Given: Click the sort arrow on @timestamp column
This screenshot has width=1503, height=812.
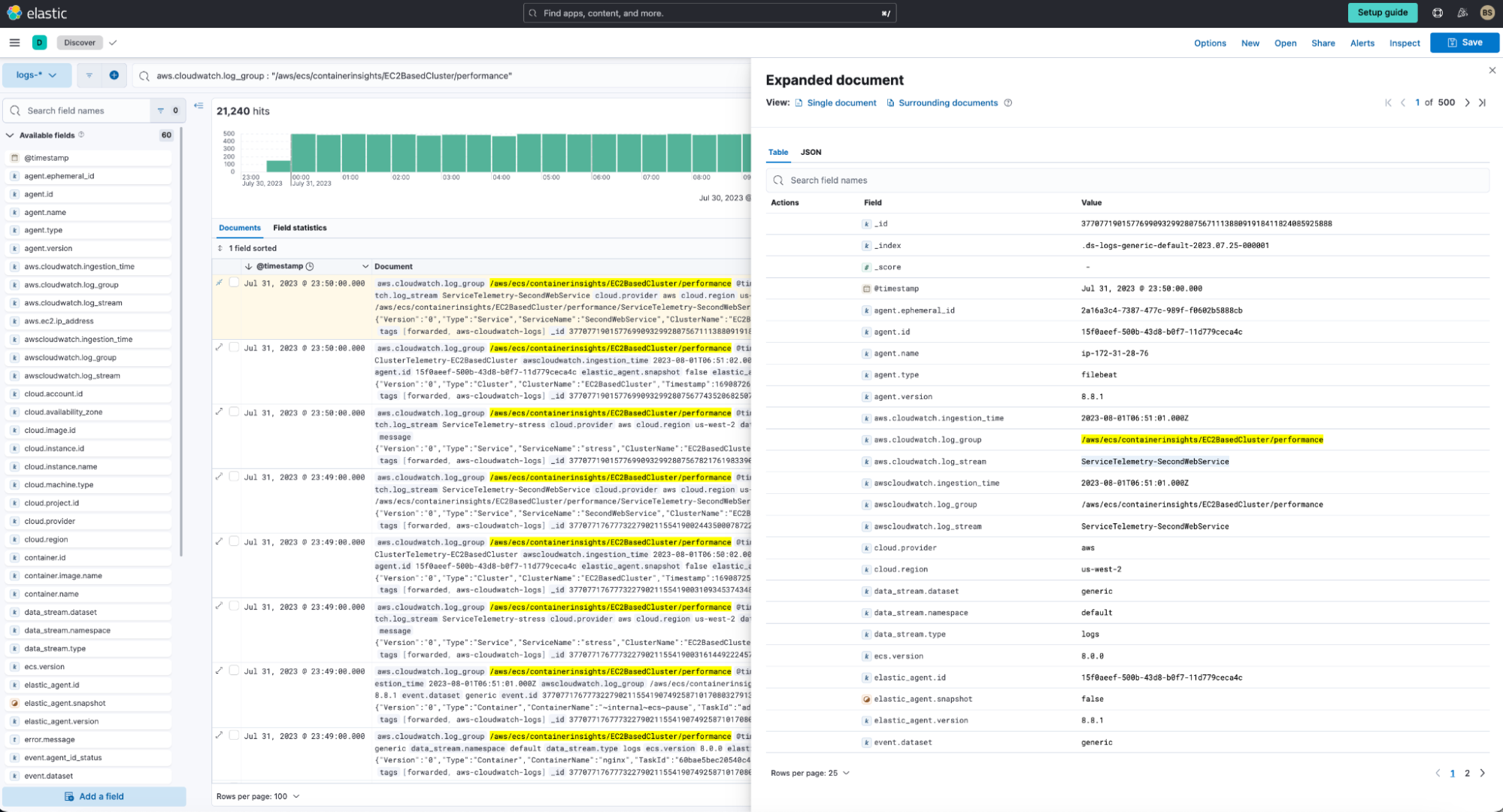Looking at the screenshot, I should 248,266.
